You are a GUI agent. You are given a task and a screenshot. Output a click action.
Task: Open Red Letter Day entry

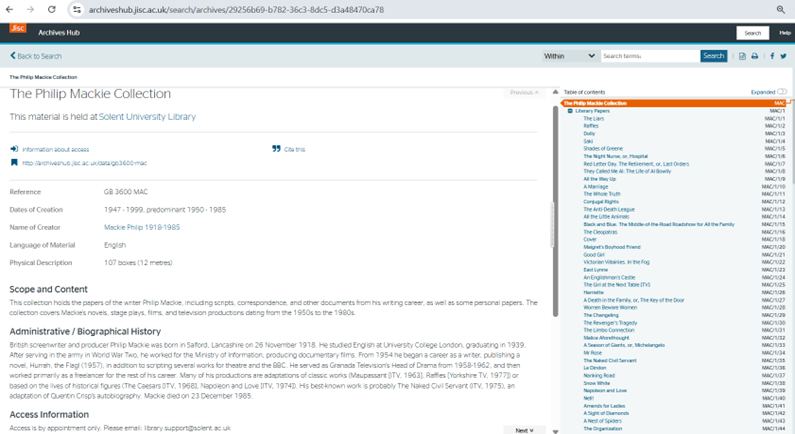[636, 164]
